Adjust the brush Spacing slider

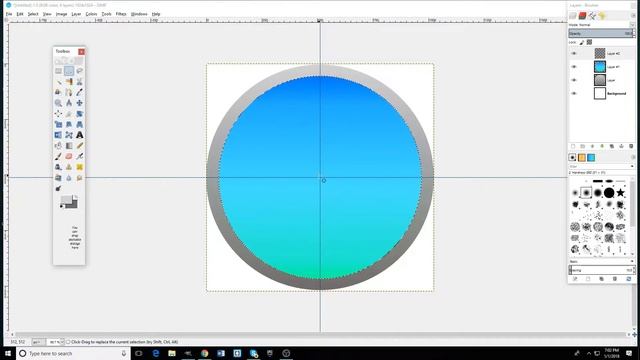tap(601, 270)
